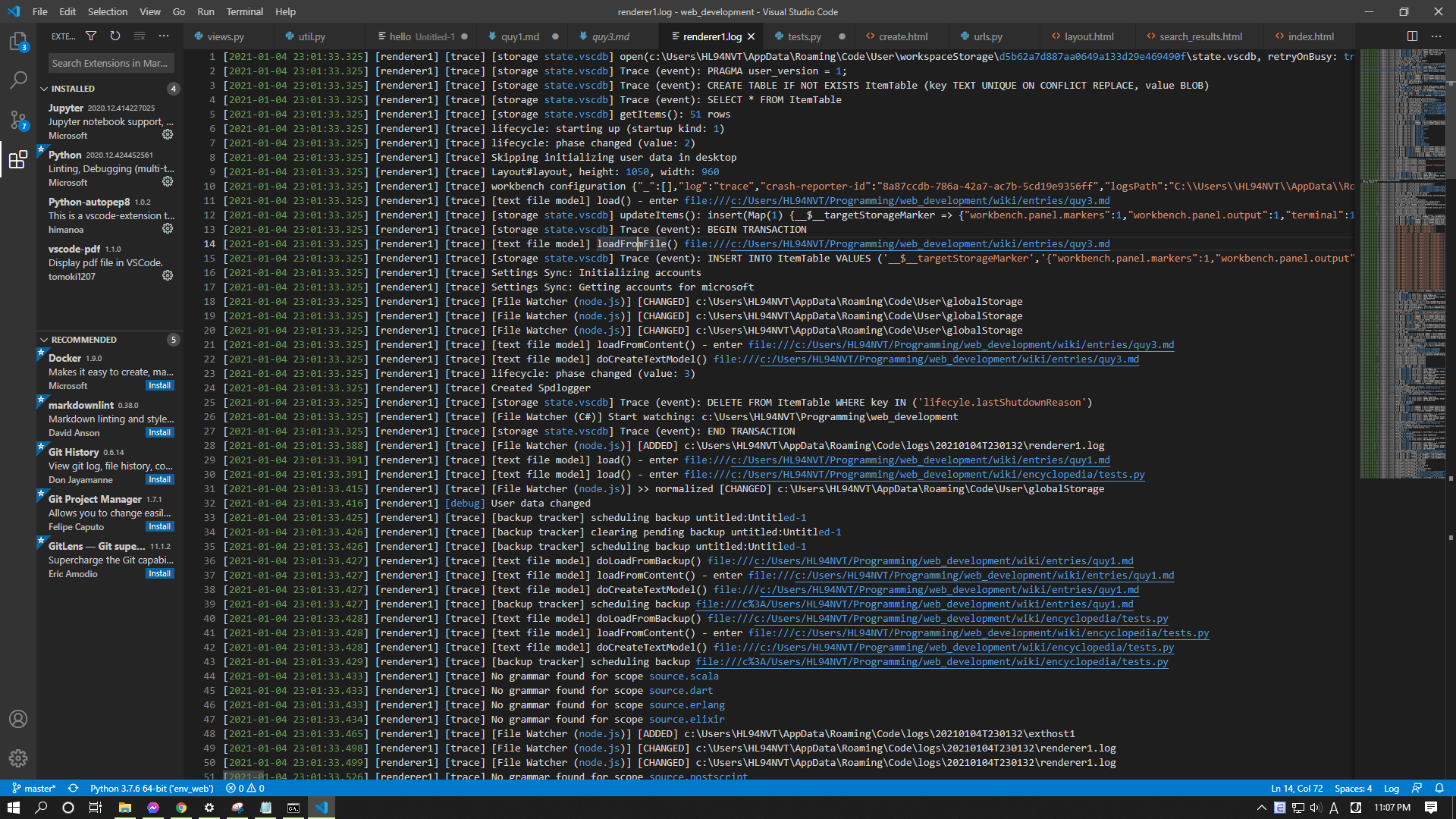Open Windows Action Center
The height and width of the screenshot is (819, 1456).
click(x=1430, y=808)
